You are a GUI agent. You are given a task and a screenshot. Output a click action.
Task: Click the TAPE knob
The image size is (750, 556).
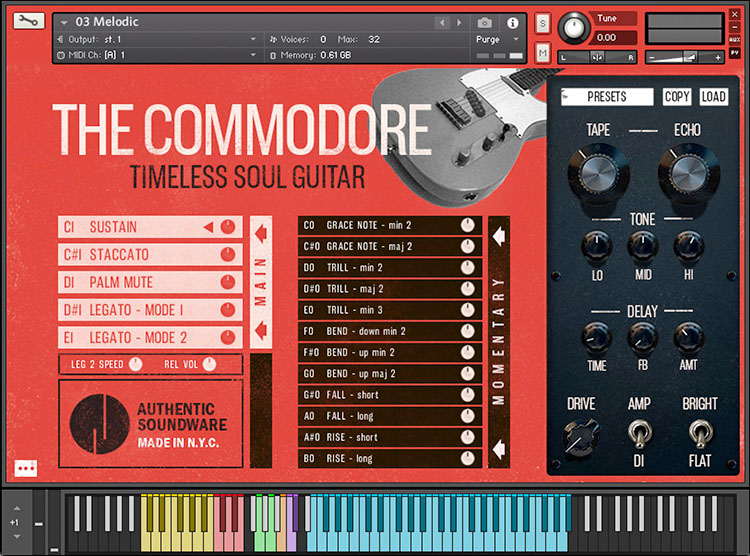click(598, 175)
